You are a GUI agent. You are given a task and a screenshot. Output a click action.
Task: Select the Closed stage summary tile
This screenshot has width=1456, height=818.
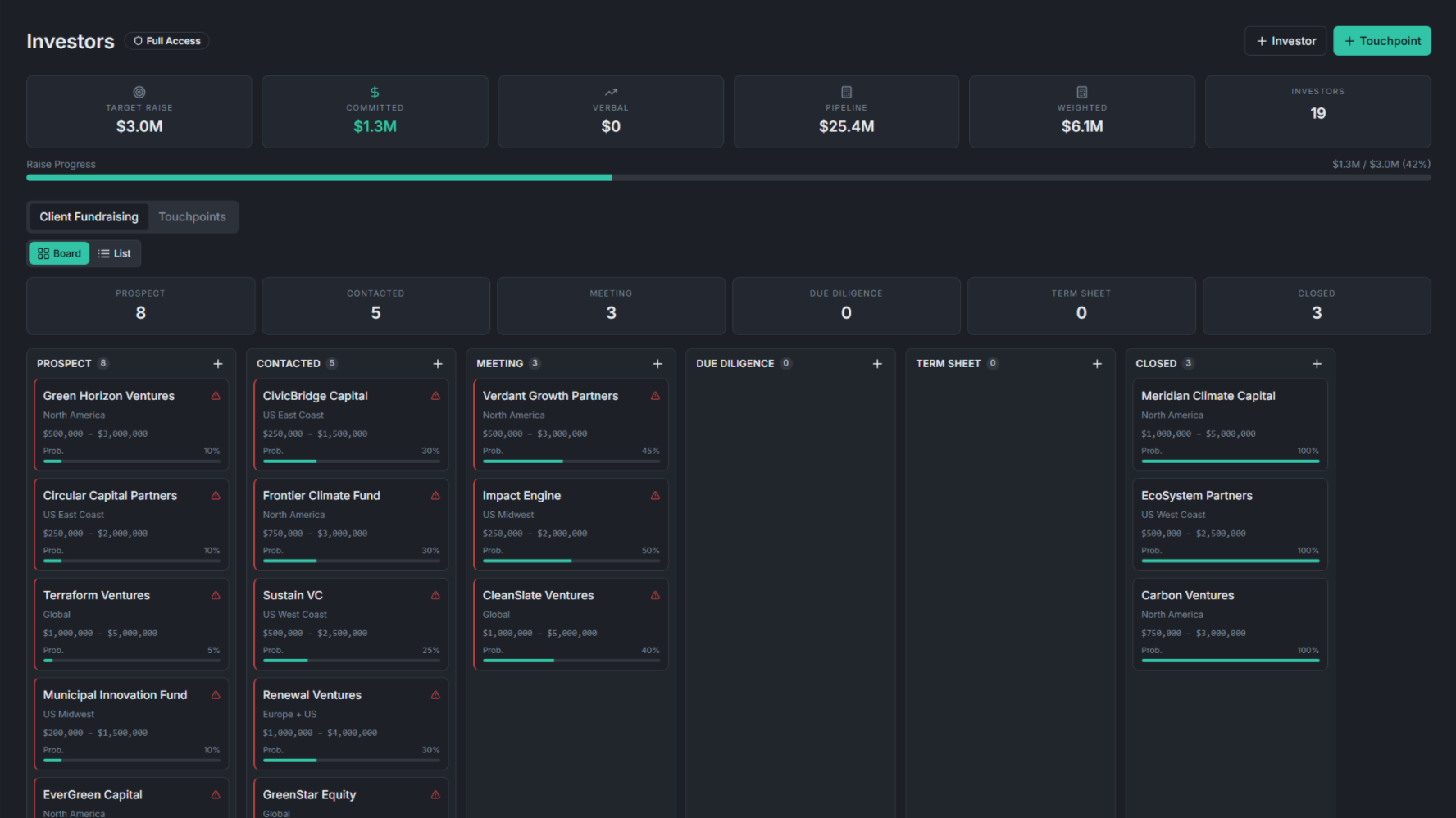coord(1317,306)
